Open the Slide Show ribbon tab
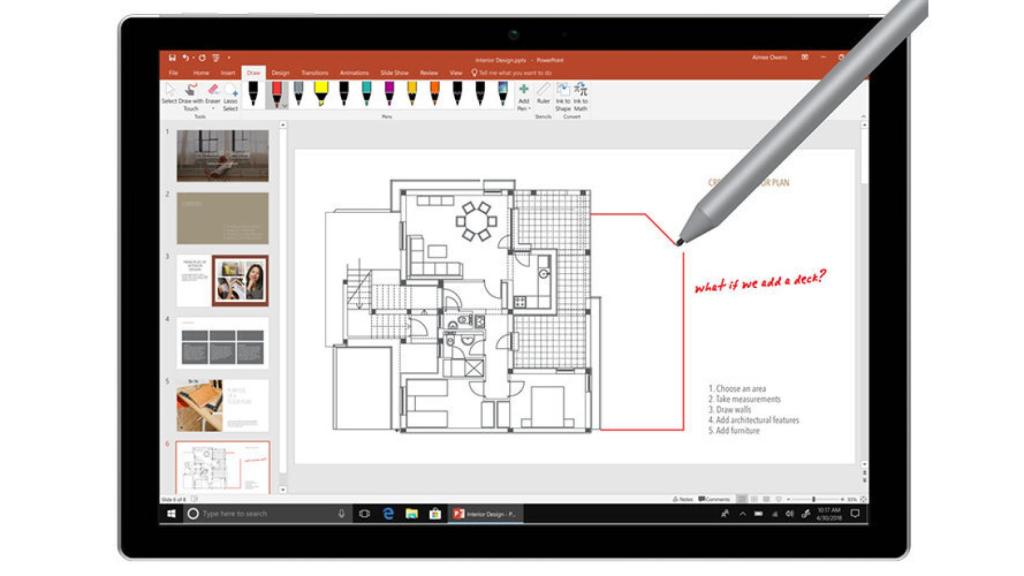 coord(392,73)
